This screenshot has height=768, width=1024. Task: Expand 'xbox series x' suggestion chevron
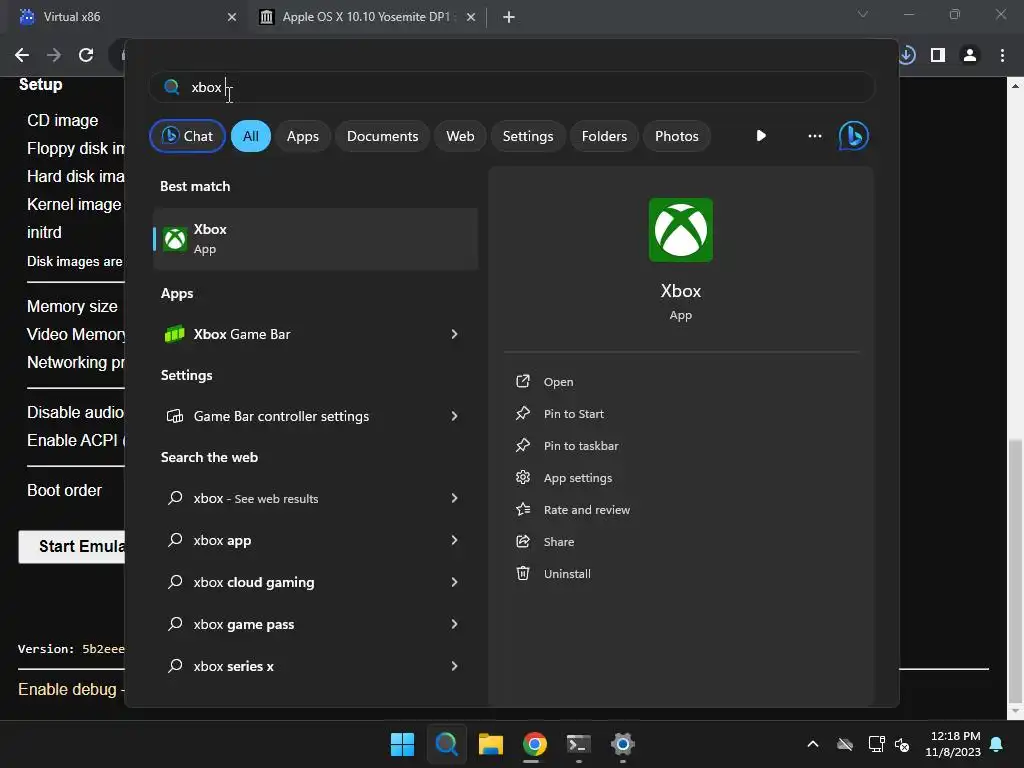[x=455, y=666]
